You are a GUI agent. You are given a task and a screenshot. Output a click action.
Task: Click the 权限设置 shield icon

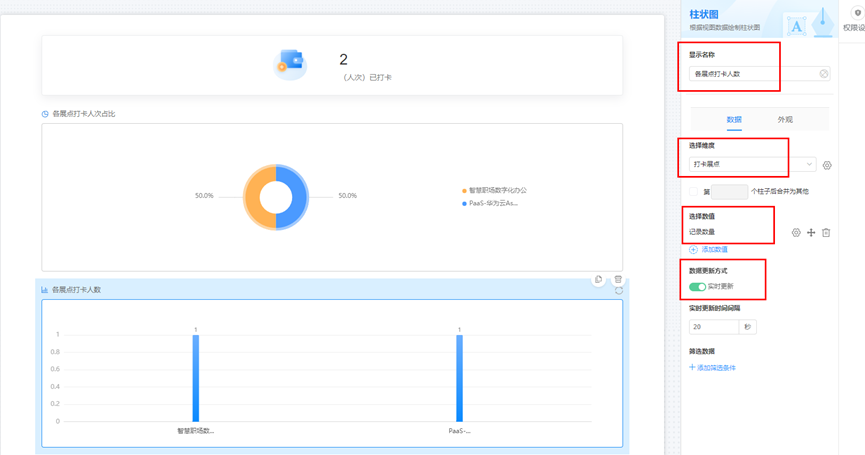pos(857,13)
